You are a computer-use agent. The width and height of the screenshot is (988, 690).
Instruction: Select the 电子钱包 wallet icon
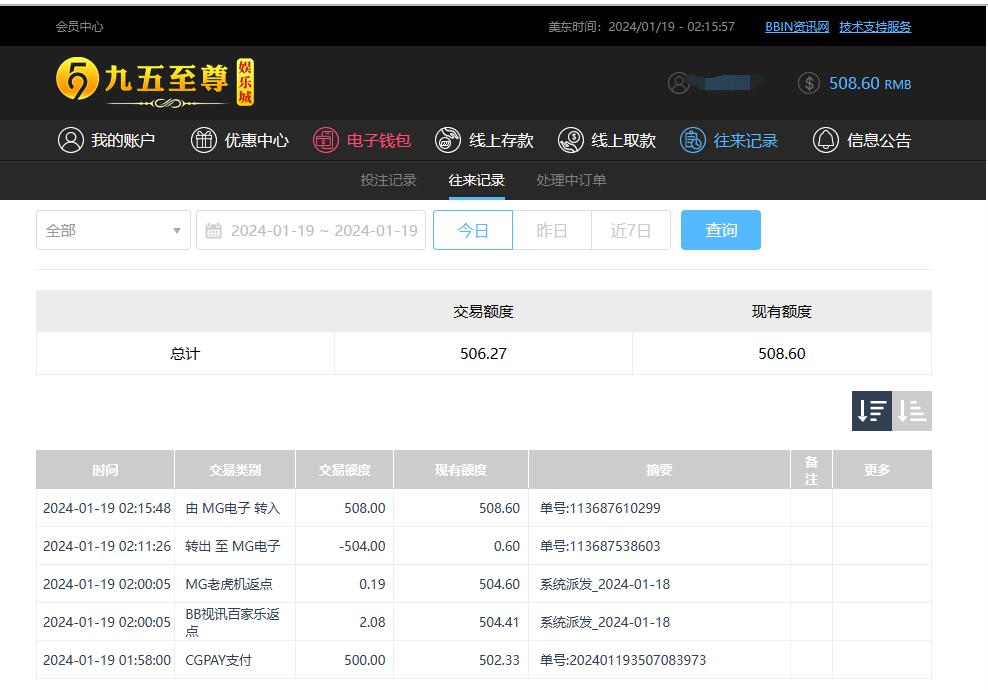pos(326,140)
